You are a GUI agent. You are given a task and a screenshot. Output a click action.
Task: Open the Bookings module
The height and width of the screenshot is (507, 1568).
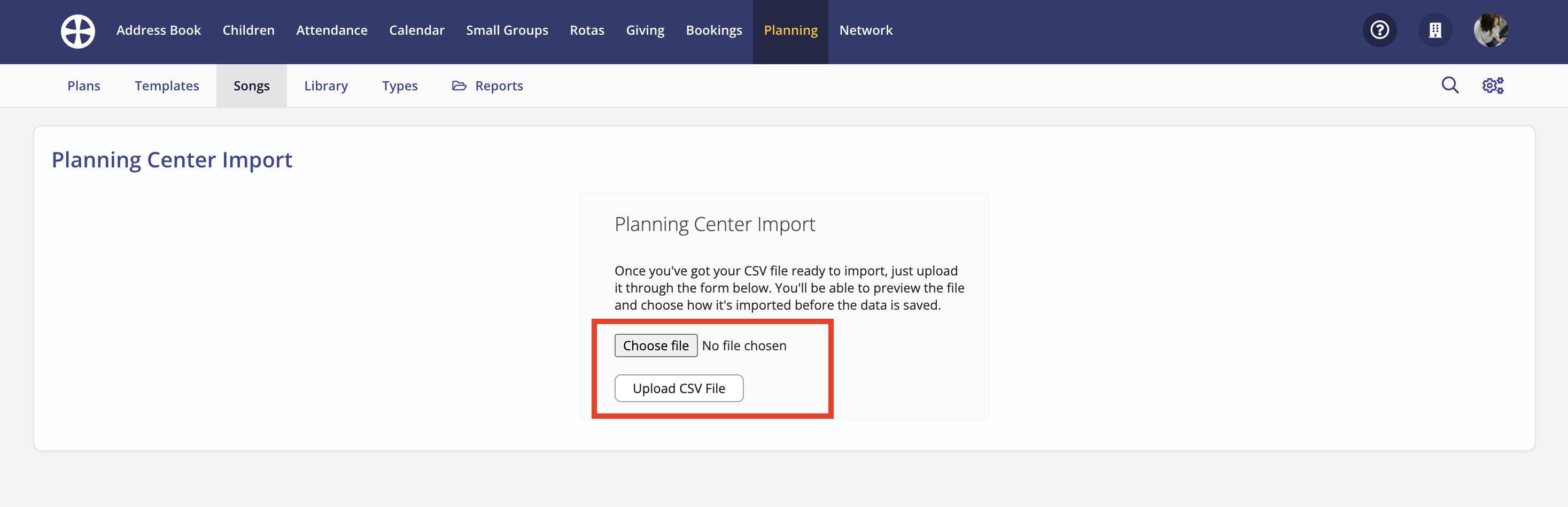click(x=714, y=30)
